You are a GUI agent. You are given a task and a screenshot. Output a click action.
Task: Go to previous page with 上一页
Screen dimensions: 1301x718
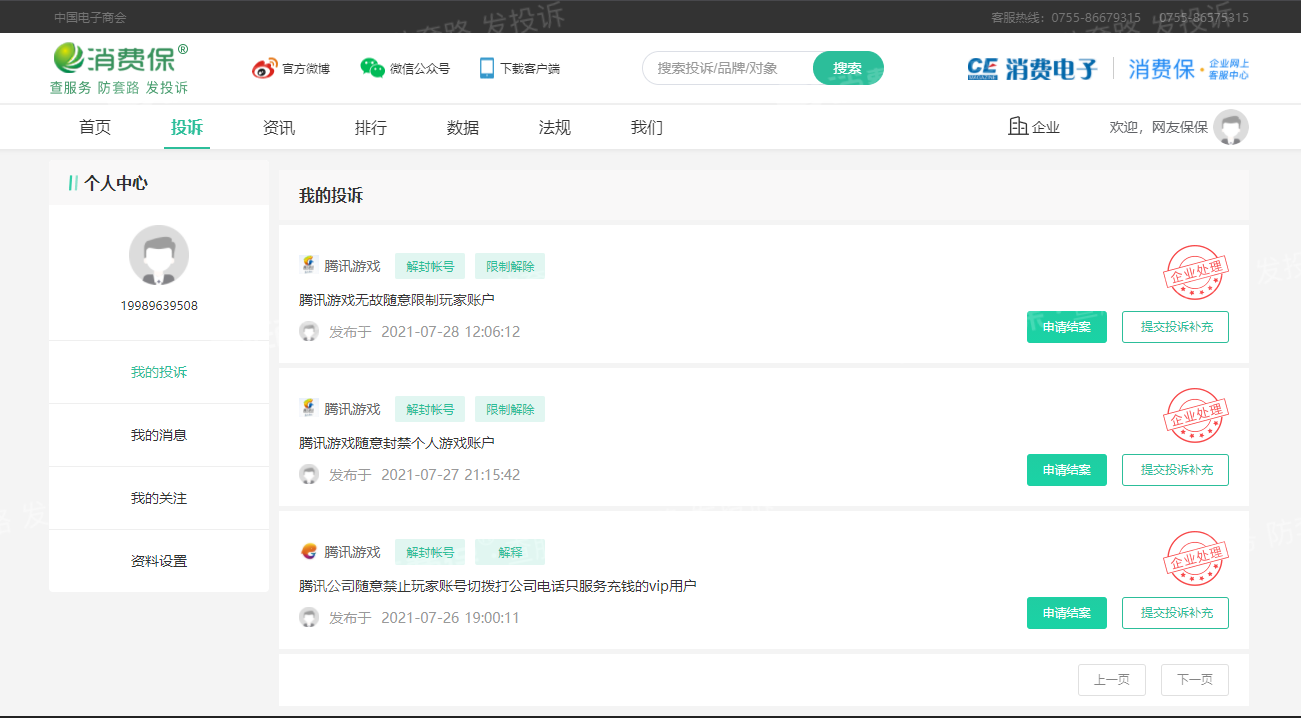point(1112,680)
